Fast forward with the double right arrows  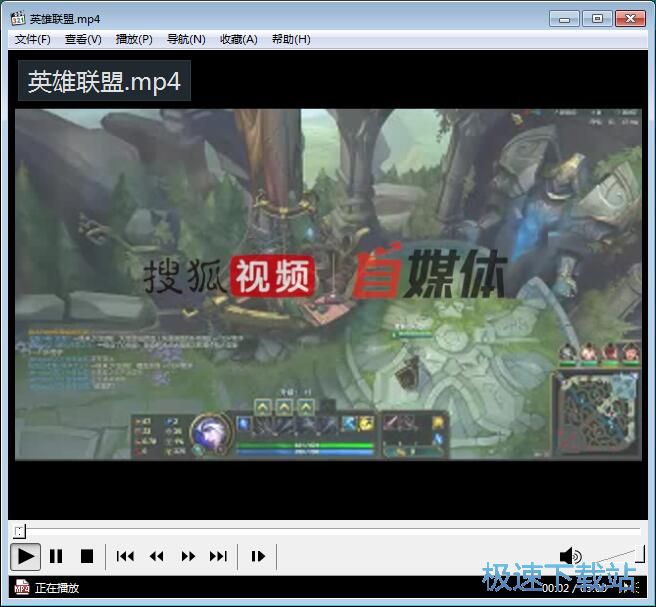(188, 556)
